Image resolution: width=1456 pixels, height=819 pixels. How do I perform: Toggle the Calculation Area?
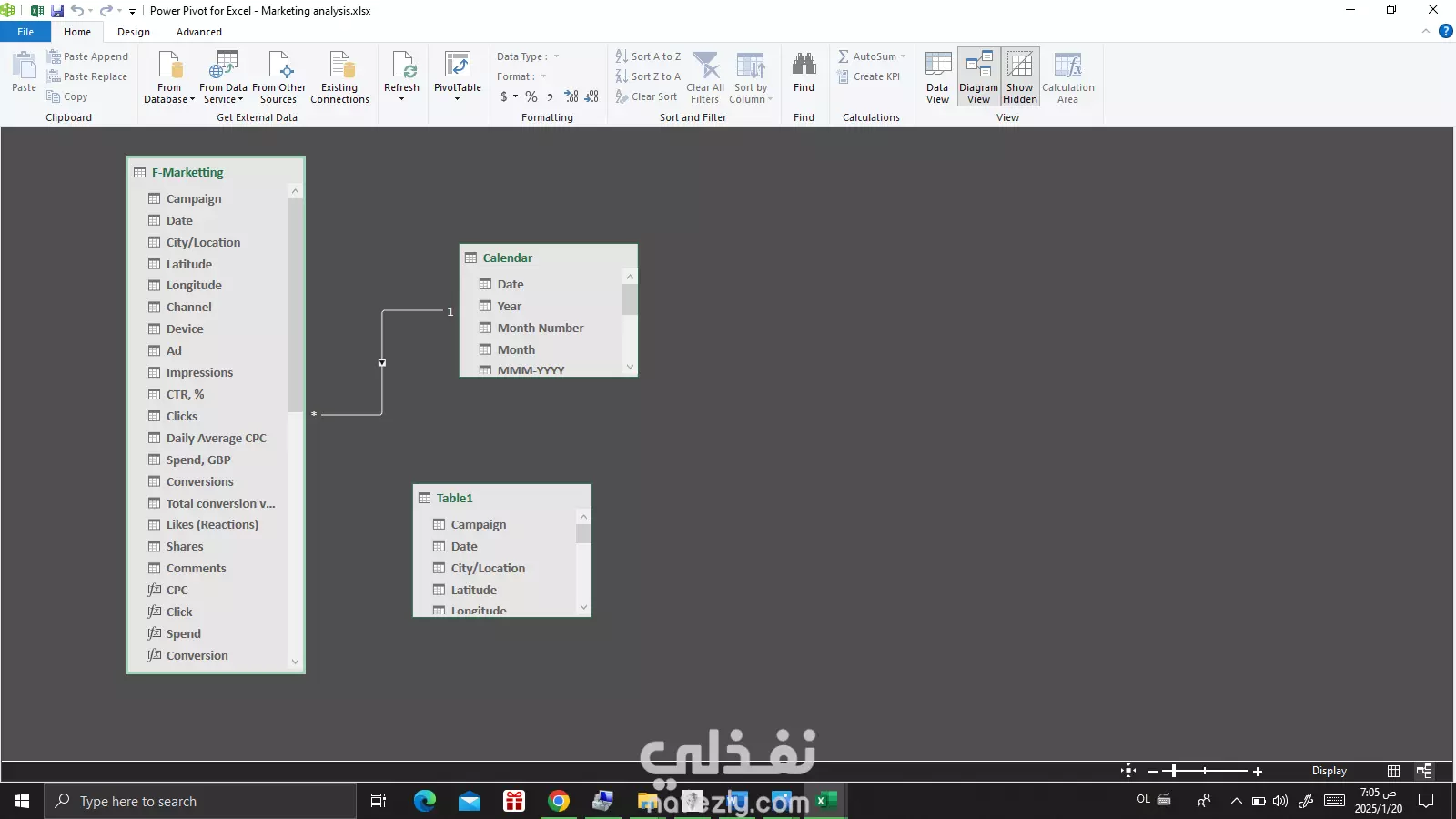click(x=1067, y=76)
